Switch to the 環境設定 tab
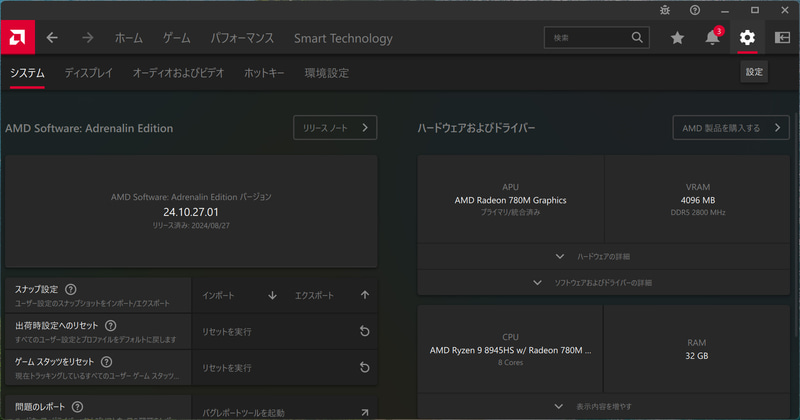Screen dimensions: 800x420 click(327, 73)
